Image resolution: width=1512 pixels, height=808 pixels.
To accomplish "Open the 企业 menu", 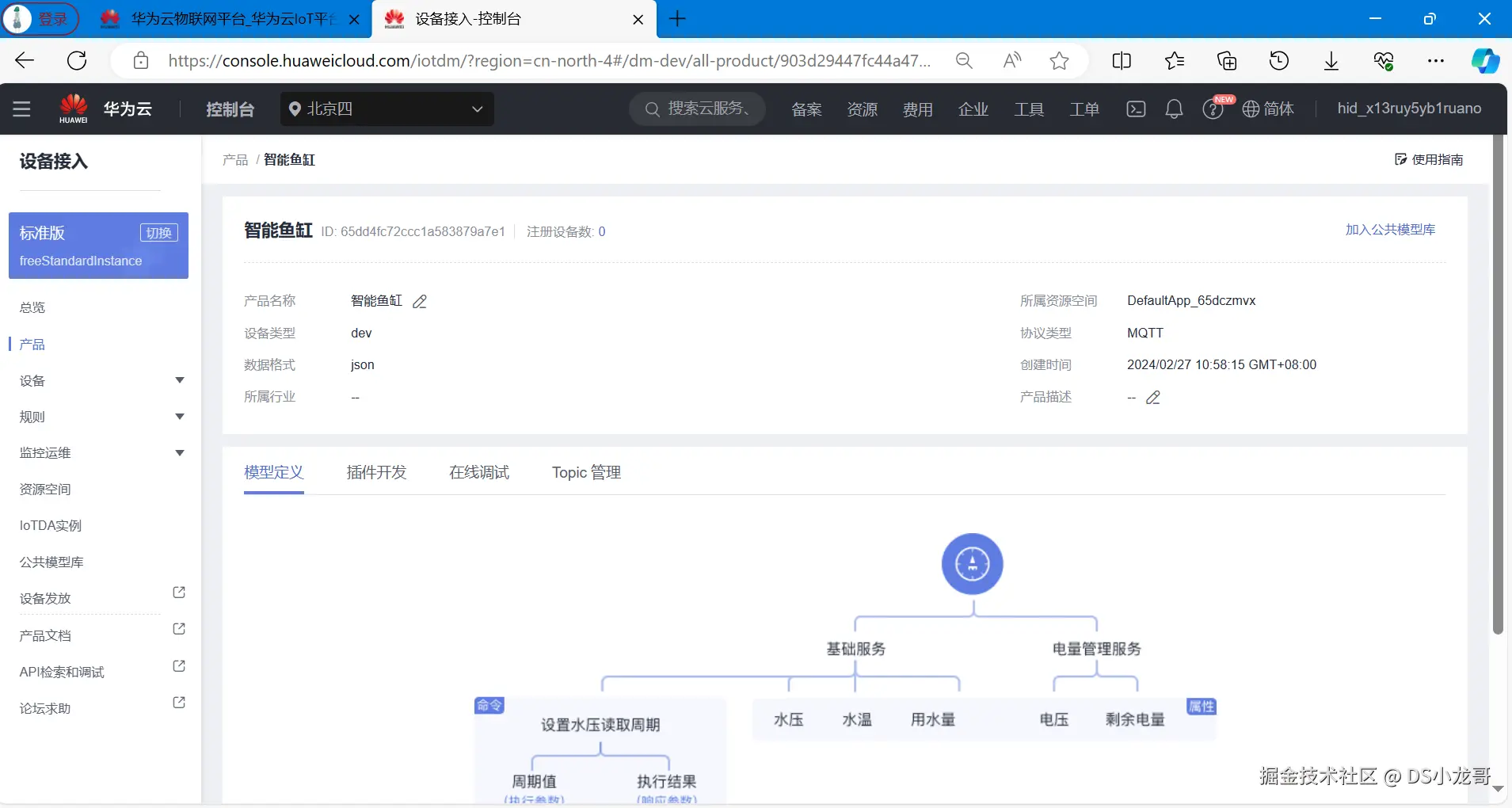I will click(x=973, y=109).
